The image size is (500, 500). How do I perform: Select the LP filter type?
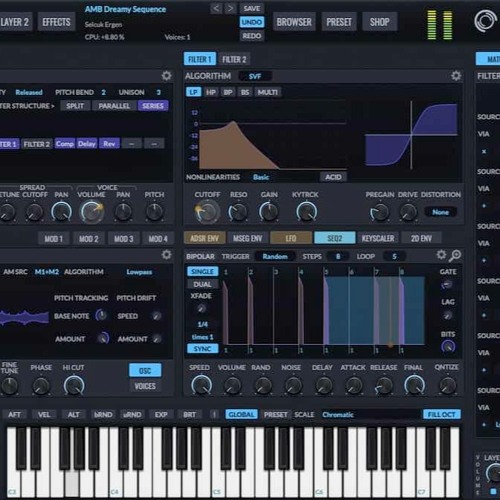click(x=193, y=92)
